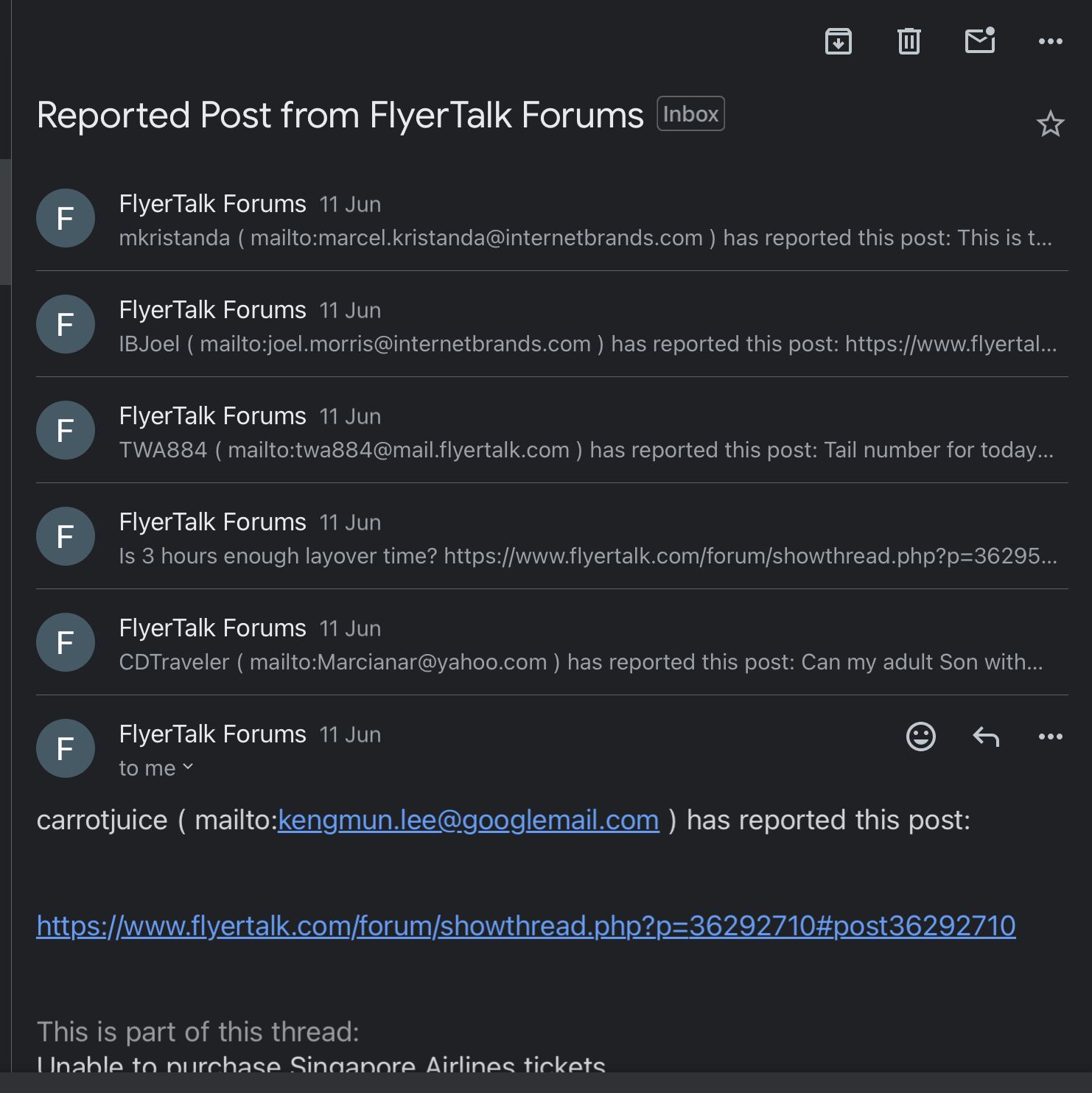Open more options for the expanded message
This screenshot has width=1092, height=1093.
(x=1050, y=736)
